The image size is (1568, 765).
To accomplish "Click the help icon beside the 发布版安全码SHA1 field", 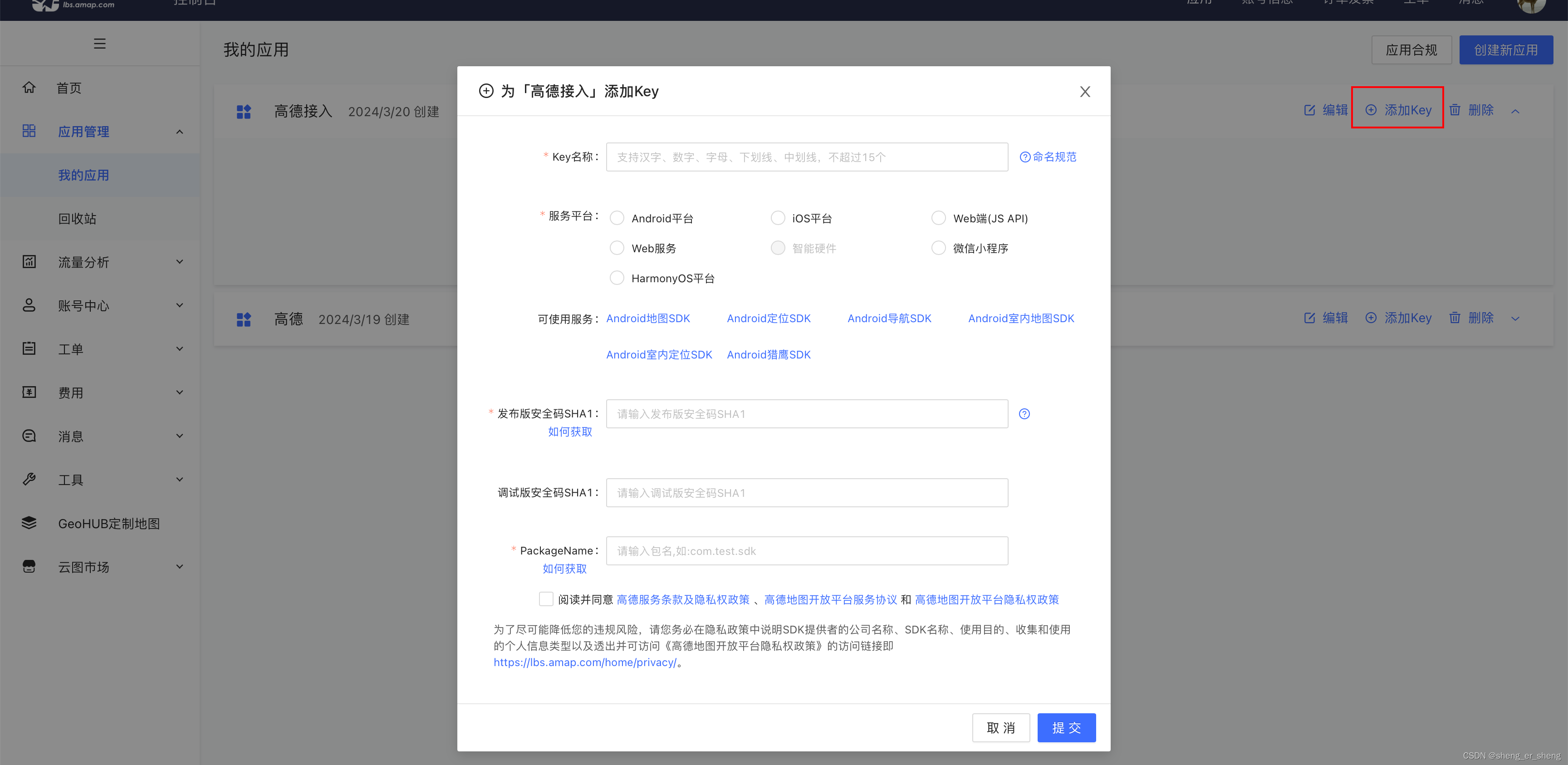I will [x=1024, y=414].
